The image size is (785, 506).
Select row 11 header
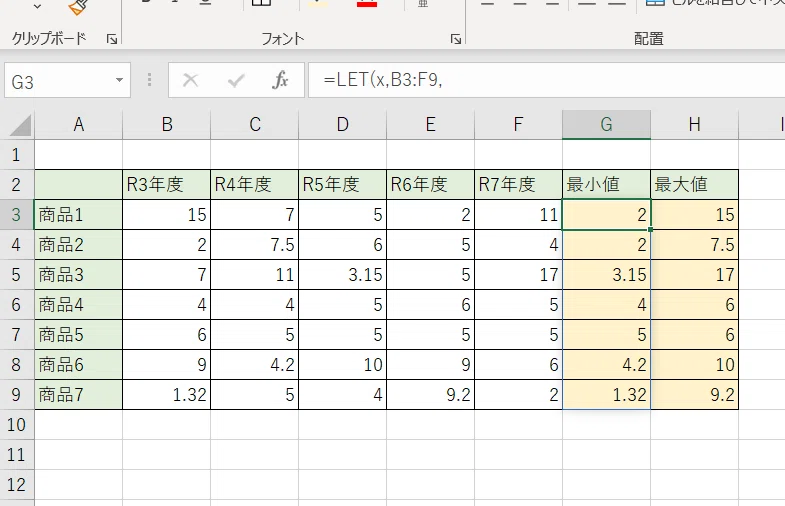(17, 455)
